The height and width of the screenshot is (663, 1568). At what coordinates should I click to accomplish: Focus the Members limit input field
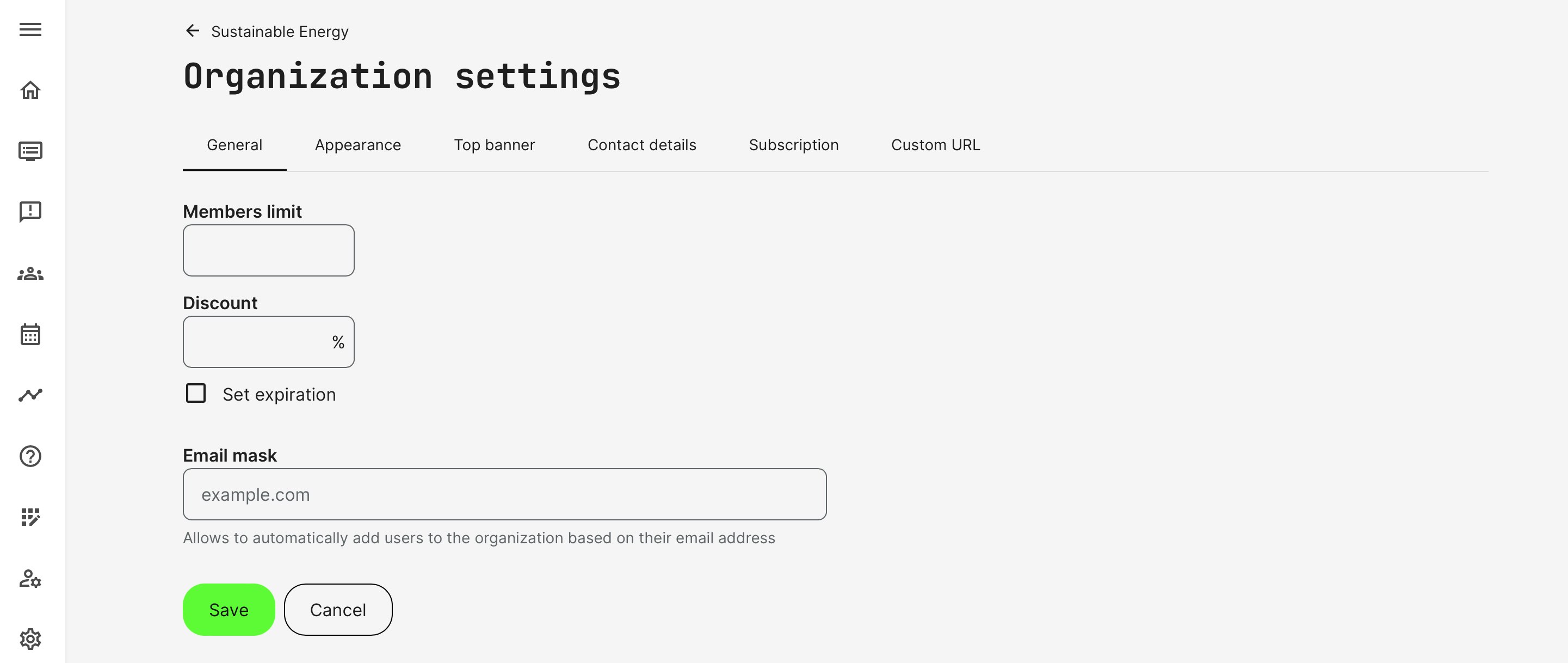[x=268, y=250]
